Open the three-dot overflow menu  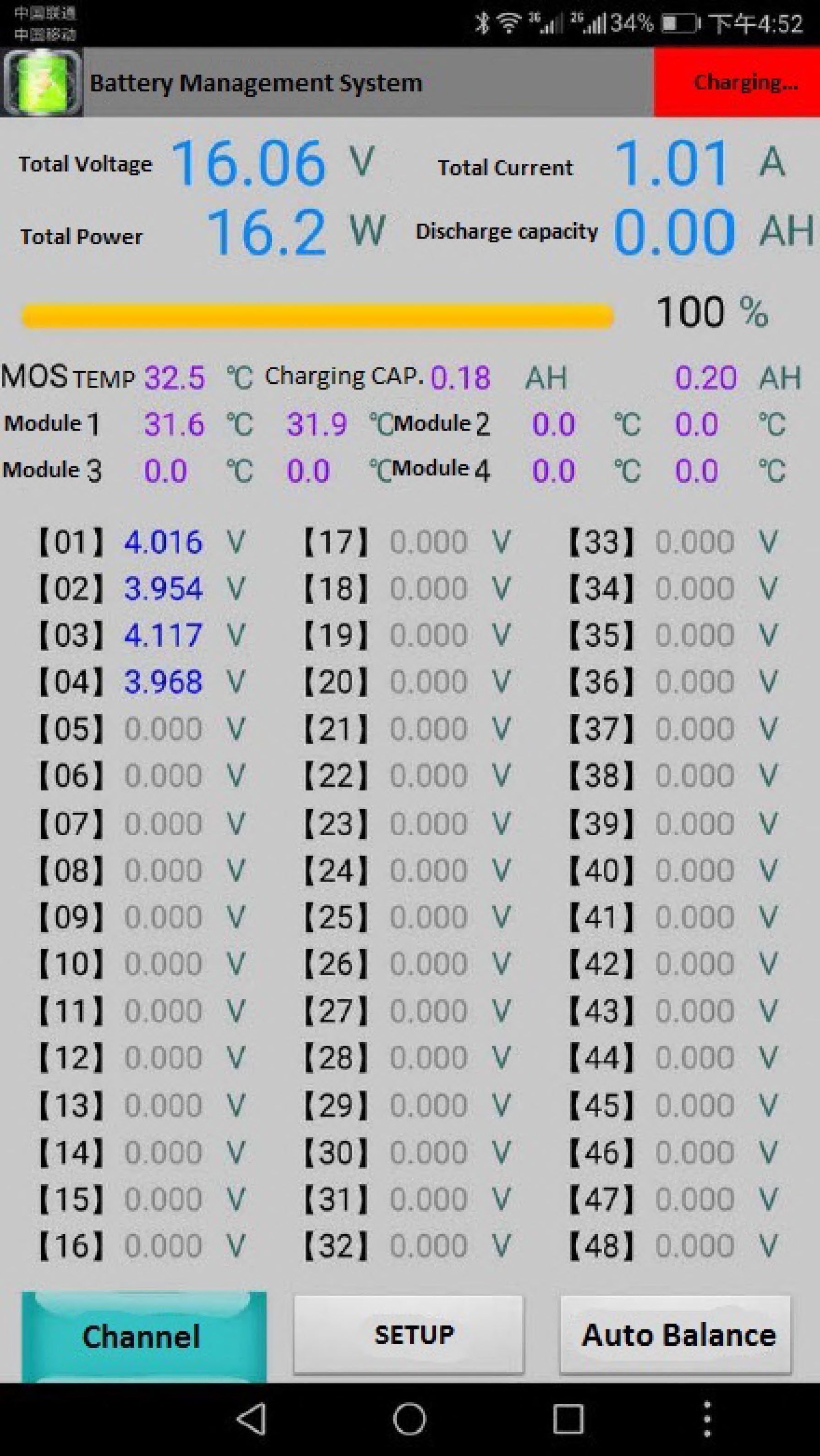point(706,1419)
